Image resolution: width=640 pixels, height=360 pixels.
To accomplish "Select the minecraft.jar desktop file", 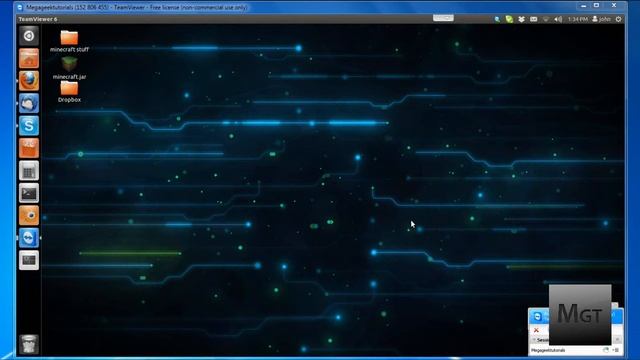I will 69,69.
